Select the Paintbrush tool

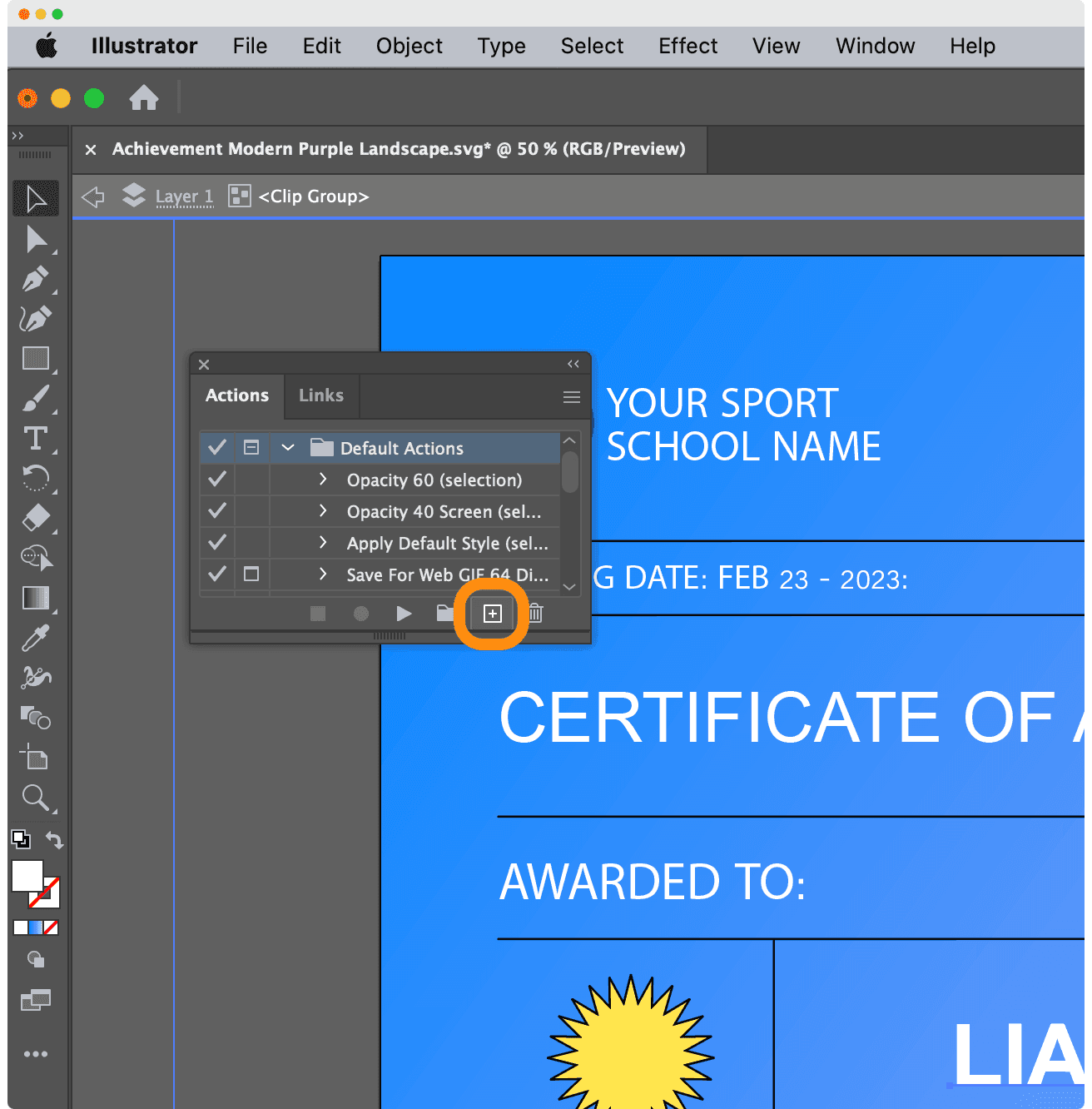coord(36,398)
